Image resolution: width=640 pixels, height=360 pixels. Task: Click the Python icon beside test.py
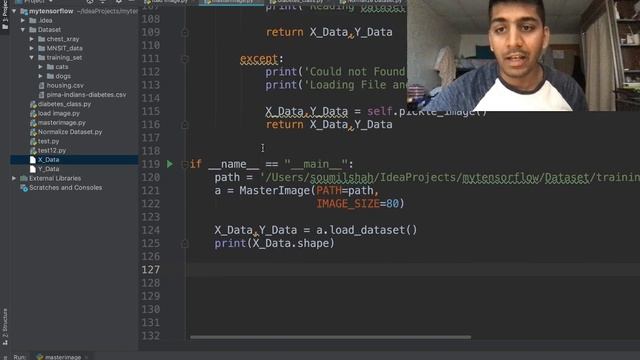(x=33, y=141)
